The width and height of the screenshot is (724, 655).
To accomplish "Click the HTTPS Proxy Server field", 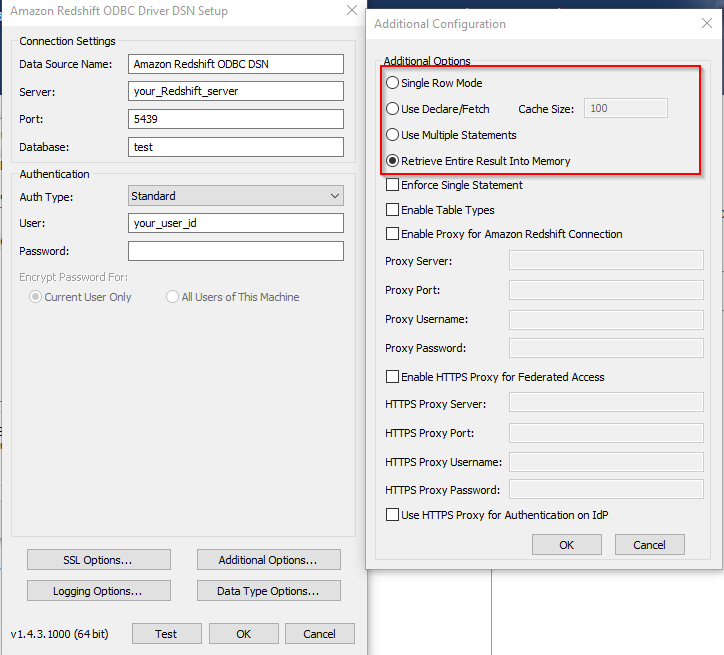I will click(x=606, y=403).
